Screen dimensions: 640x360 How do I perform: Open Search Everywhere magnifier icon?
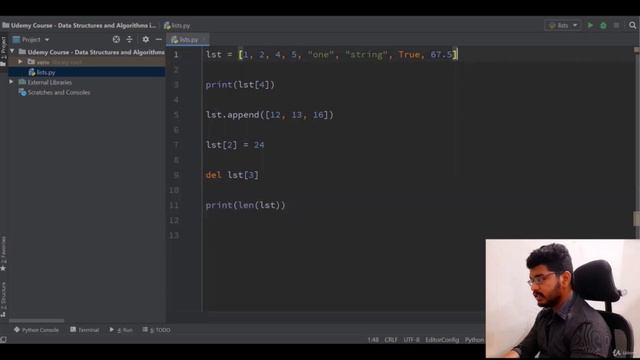coord(633,25)
